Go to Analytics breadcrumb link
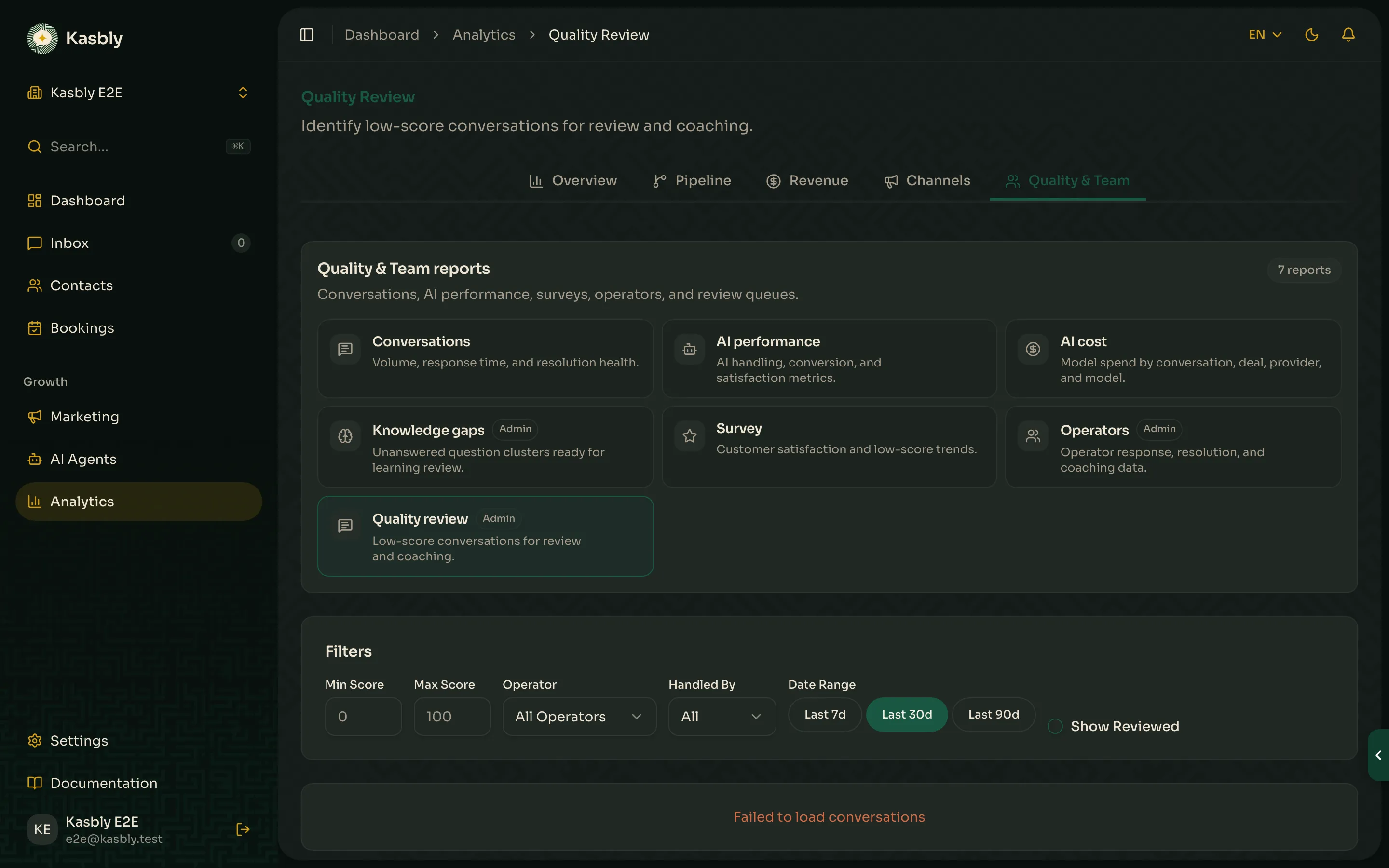This screenshot has height=868, width=1389. point(484,35)
